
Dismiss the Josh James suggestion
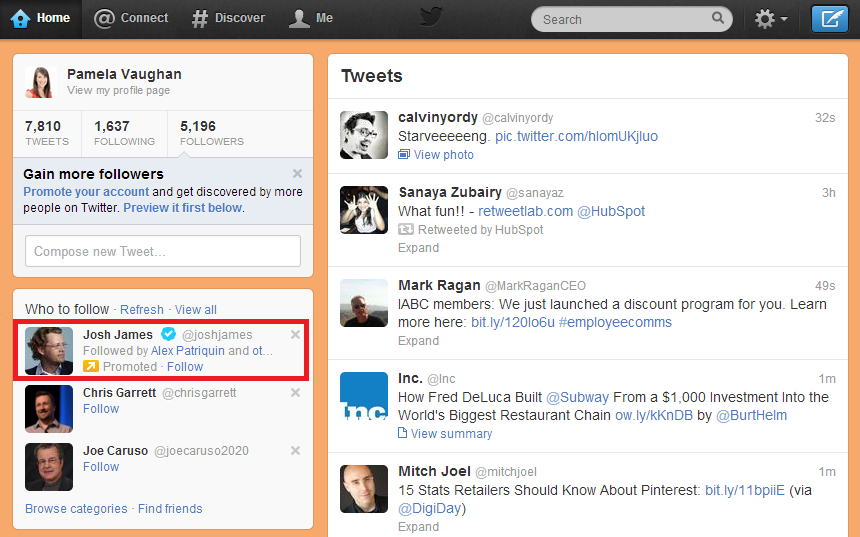[x=295, y=335]
